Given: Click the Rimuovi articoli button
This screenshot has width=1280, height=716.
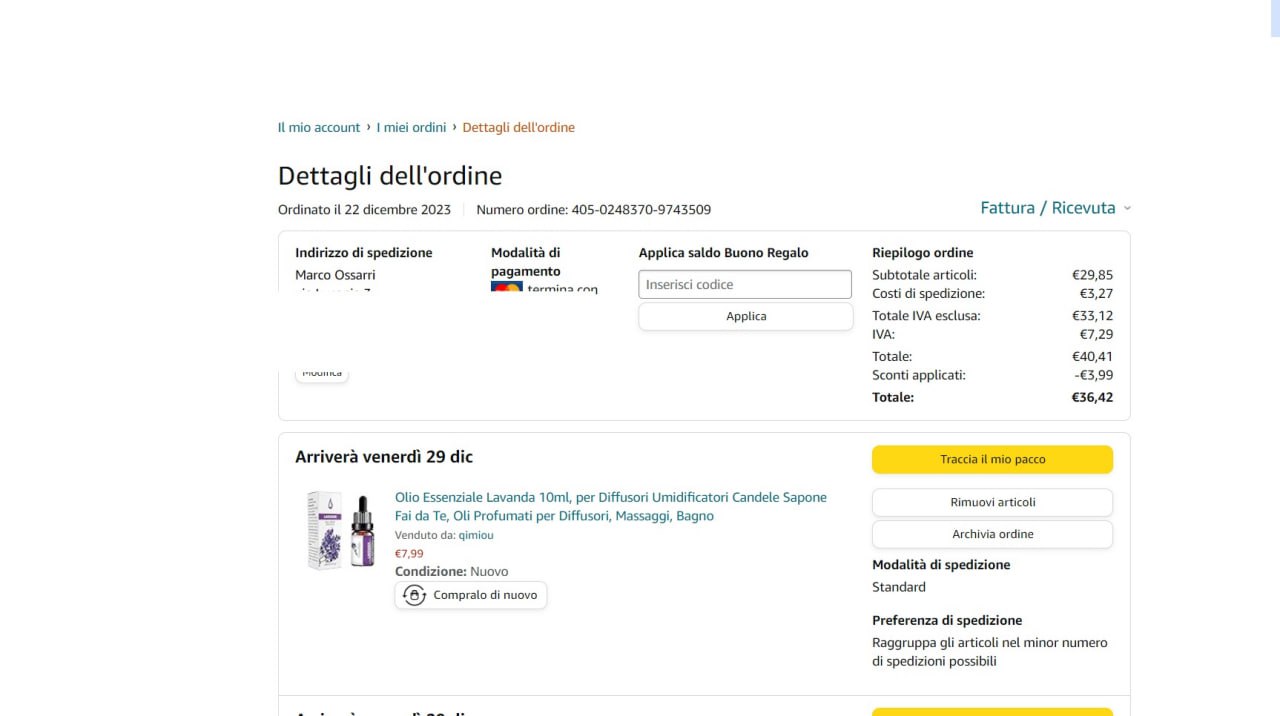Looking at the screenshot, I should click(992, 502).
